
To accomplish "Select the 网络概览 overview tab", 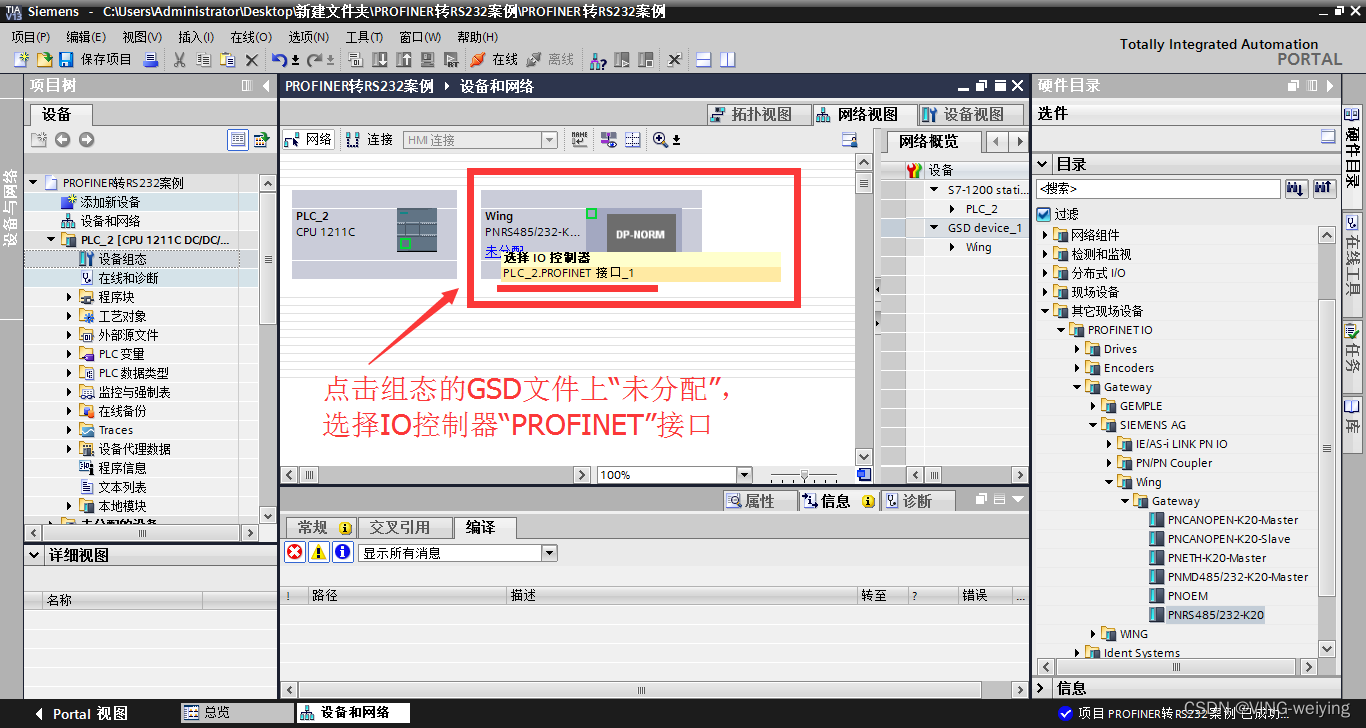I will [x=928, y=141].
